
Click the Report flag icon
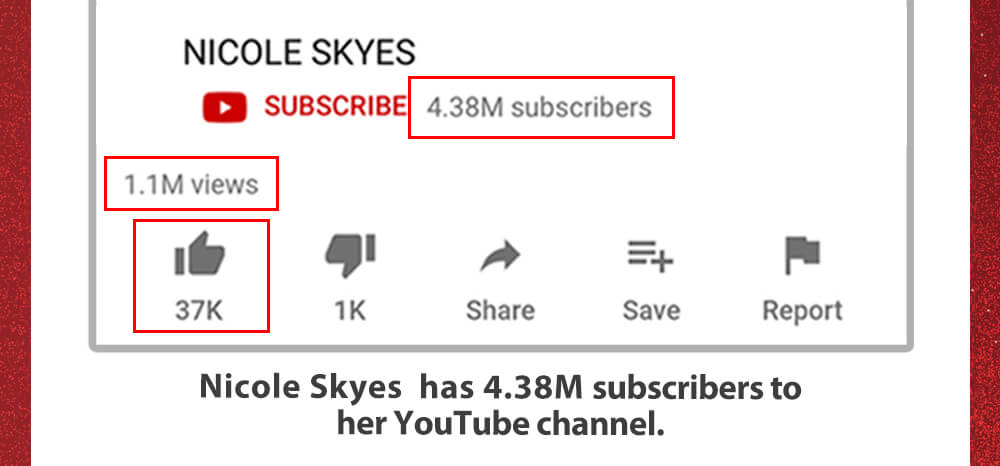(802, 256)
